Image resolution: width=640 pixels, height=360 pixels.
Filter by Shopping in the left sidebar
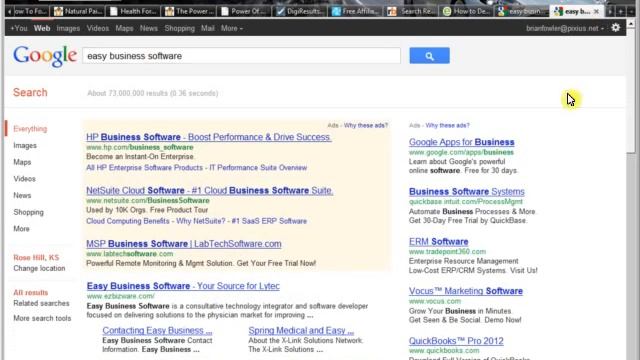[x=29, y=212]
